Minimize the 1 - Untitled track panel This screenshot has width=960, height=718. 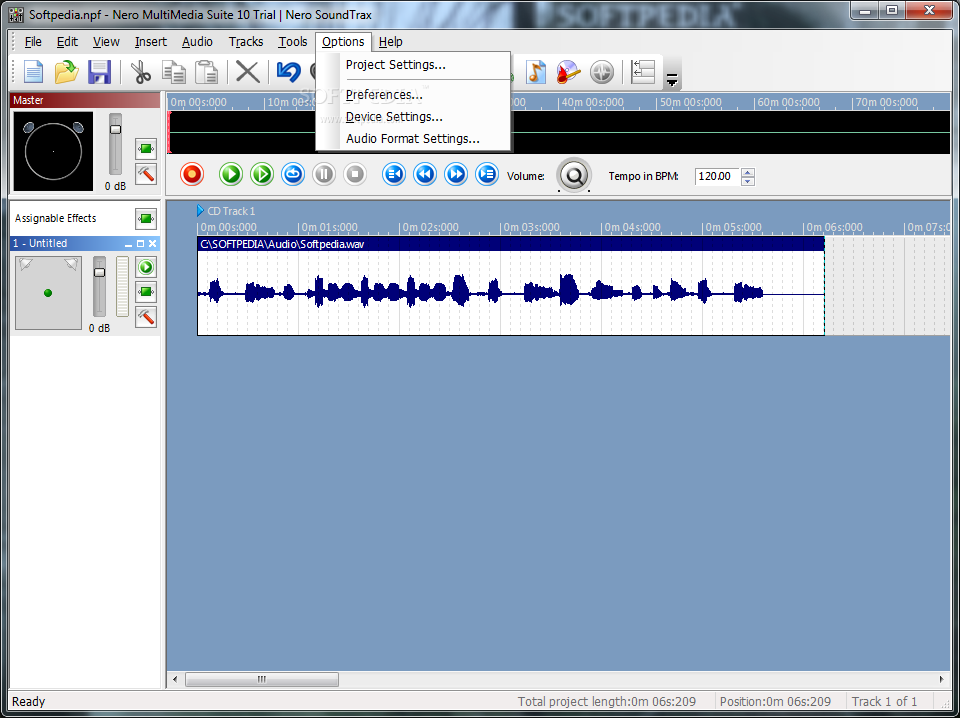coord(129,244)
